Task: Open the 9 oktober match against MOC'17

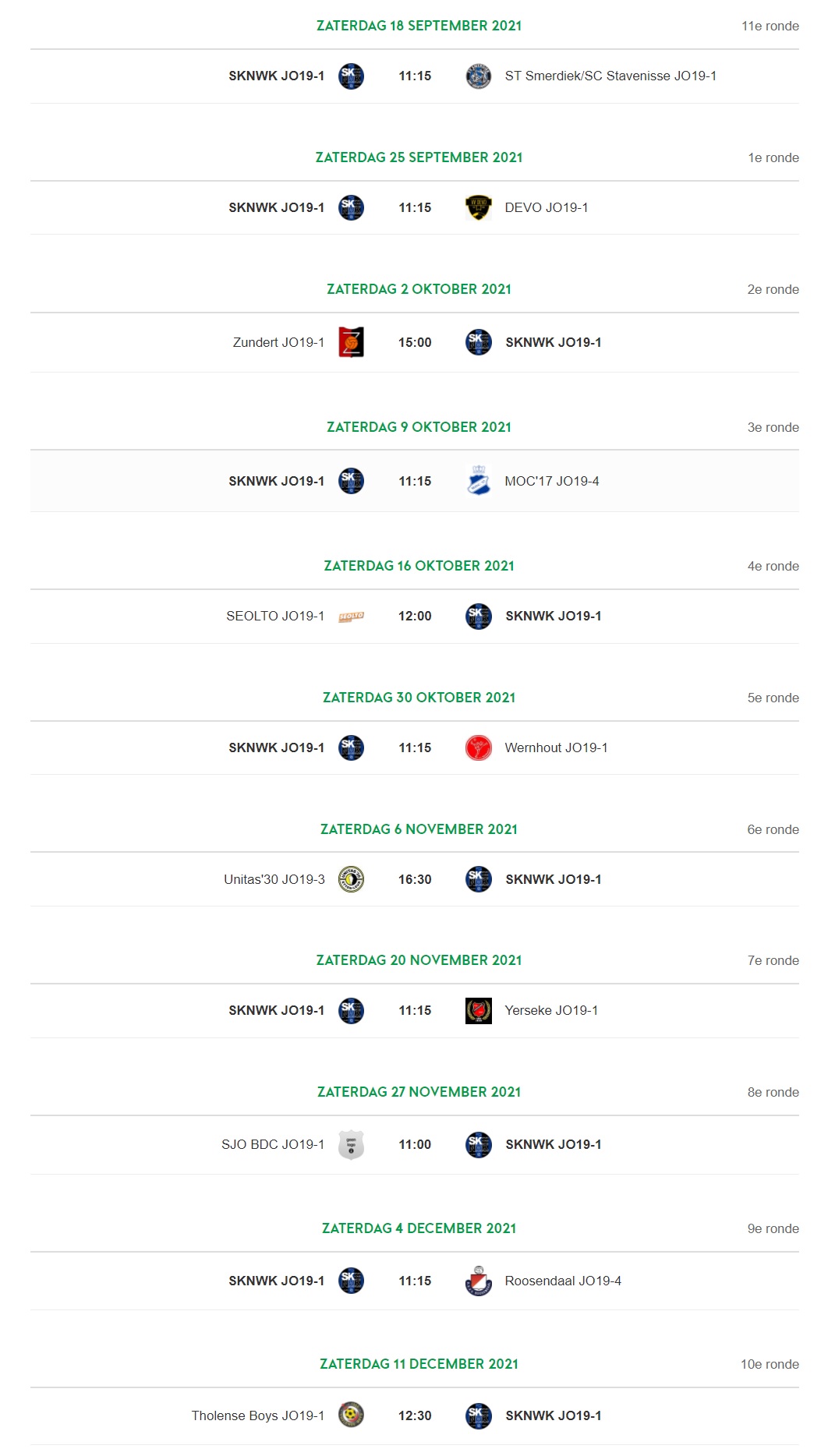Action: point(415,481)
